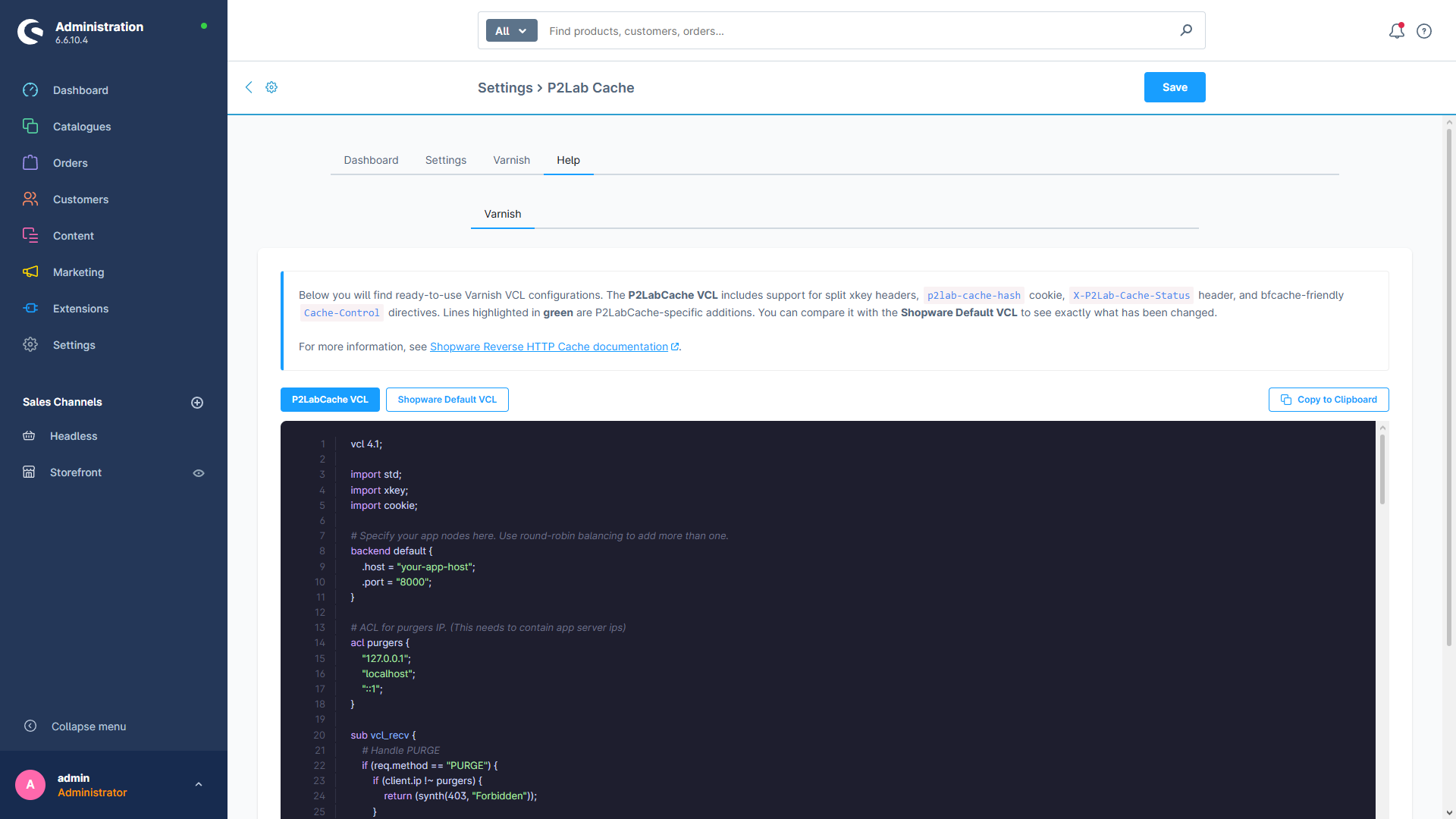Click the Collapse menu arrow icon
Image resolution: width=1456 pixels, height=819 pixels.
tap(30, 726)
